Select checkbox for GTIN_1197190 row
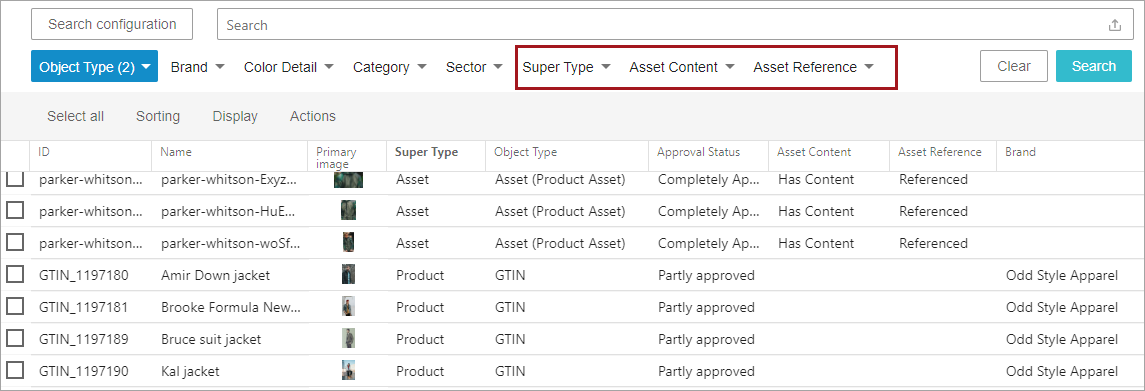Viewport: 1145px width, 391px height. tap(15, 371)
